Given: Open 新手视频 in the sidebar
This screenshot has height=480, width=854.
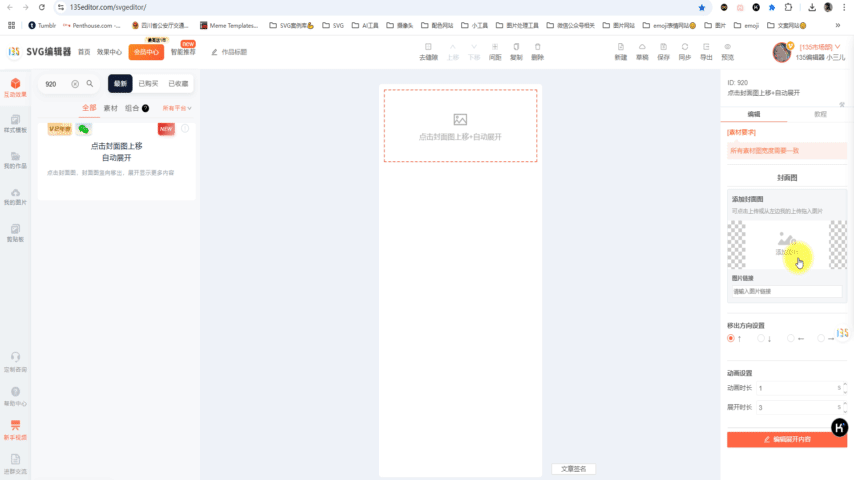Looking at the screenshot, I should pyautogui.click(x=15, y=430).
